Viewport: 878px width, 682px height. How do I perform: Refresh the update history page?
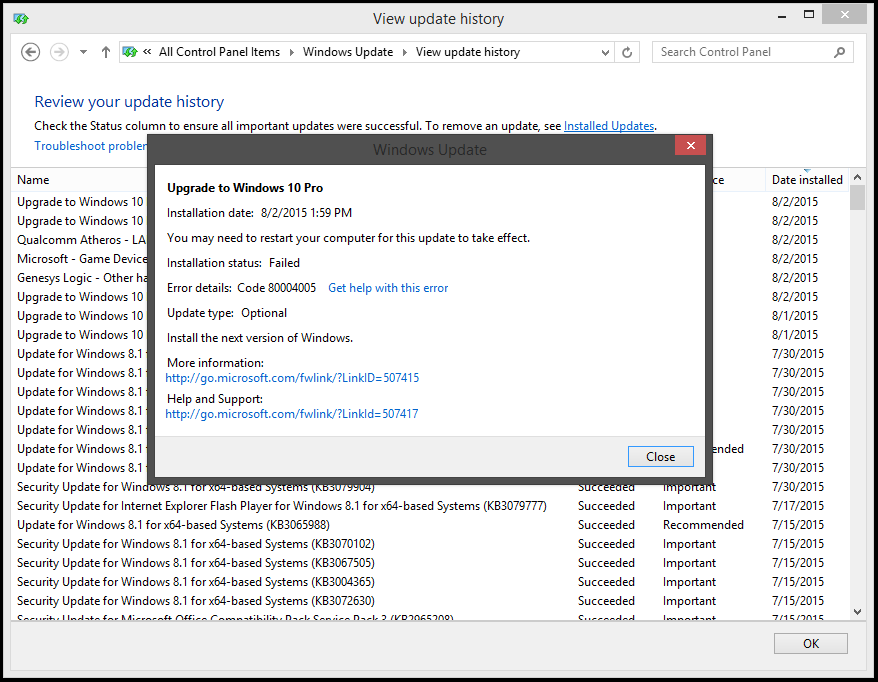(x=627, y=53)
